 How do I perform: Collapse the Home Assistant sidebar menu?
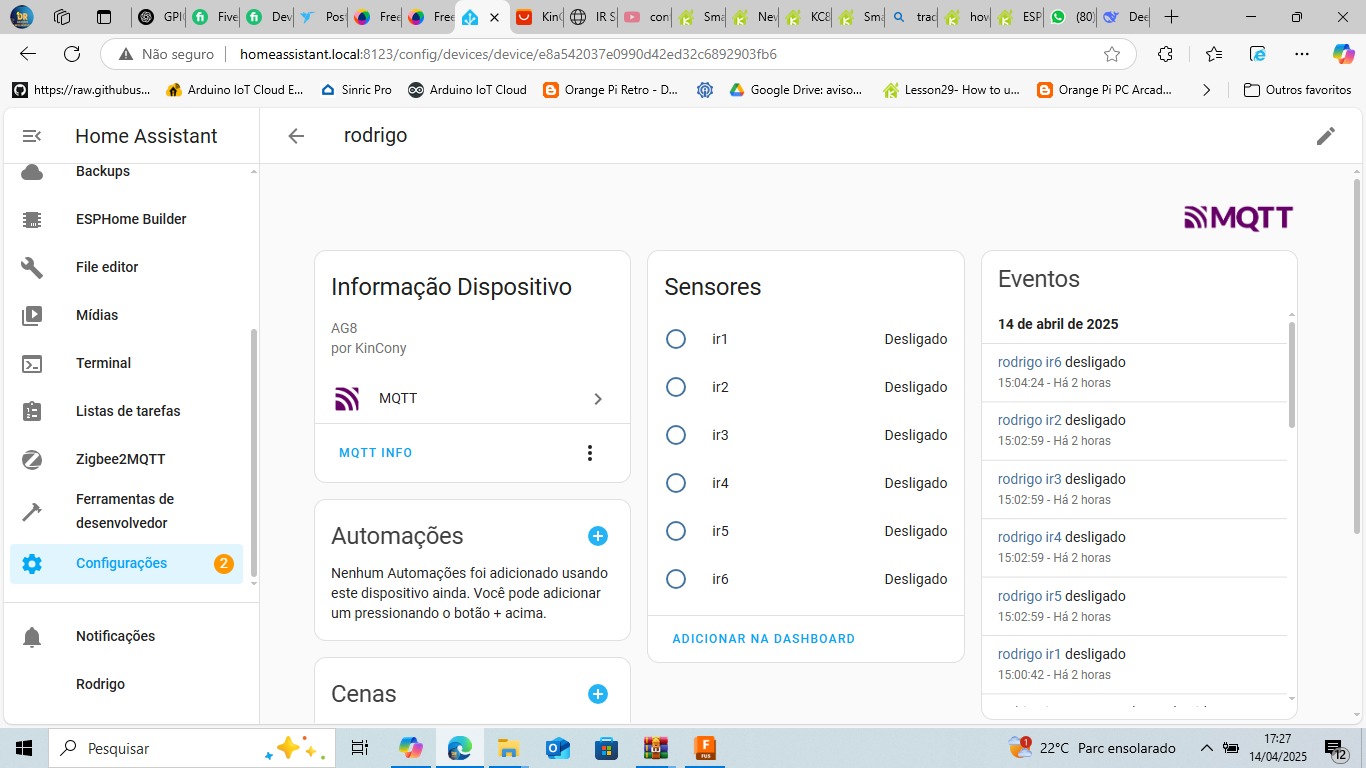[x=32, y=136]
